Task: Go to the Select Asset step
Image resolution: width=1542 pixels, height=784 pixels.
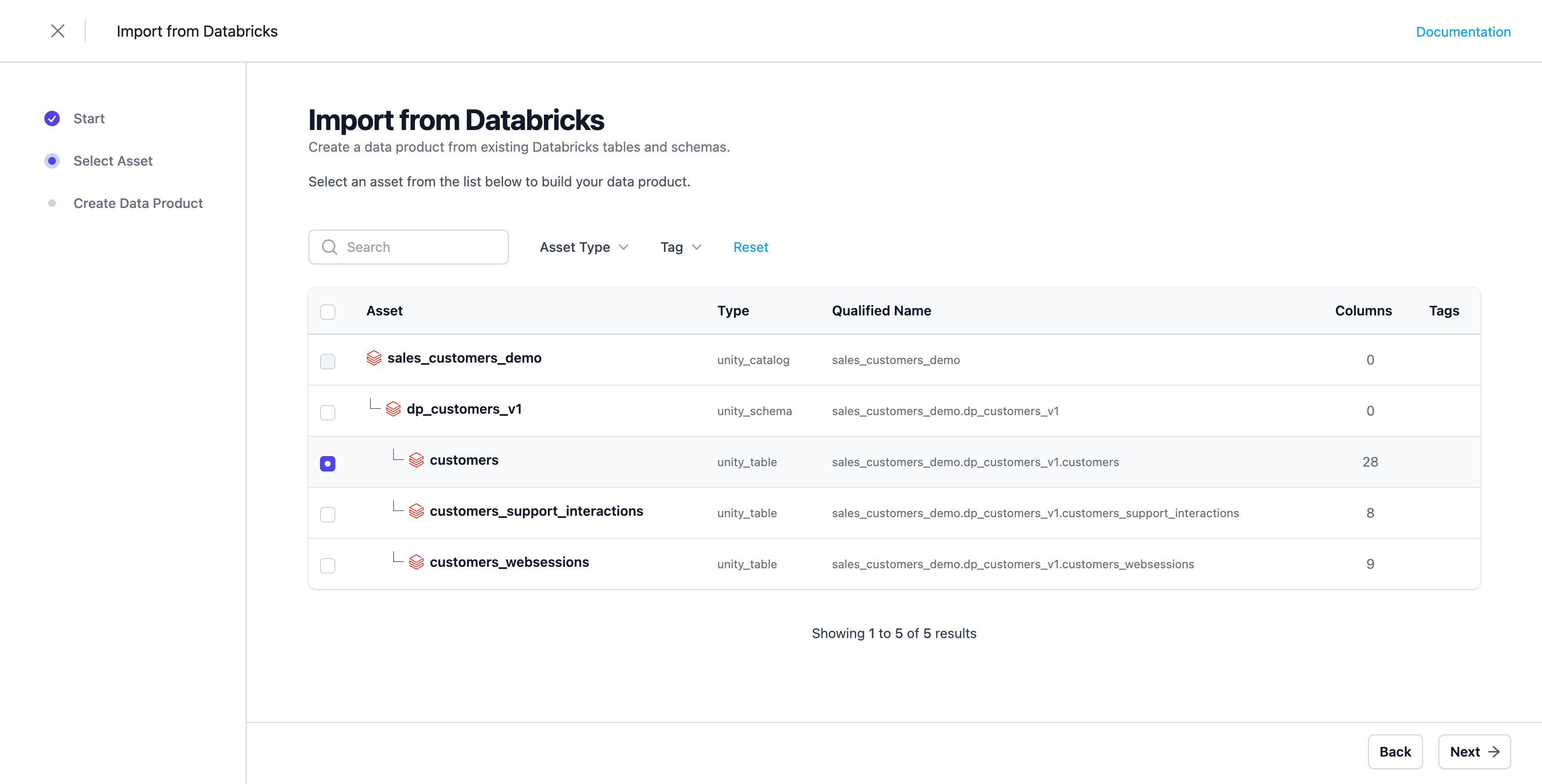Action: click(113, 161)
